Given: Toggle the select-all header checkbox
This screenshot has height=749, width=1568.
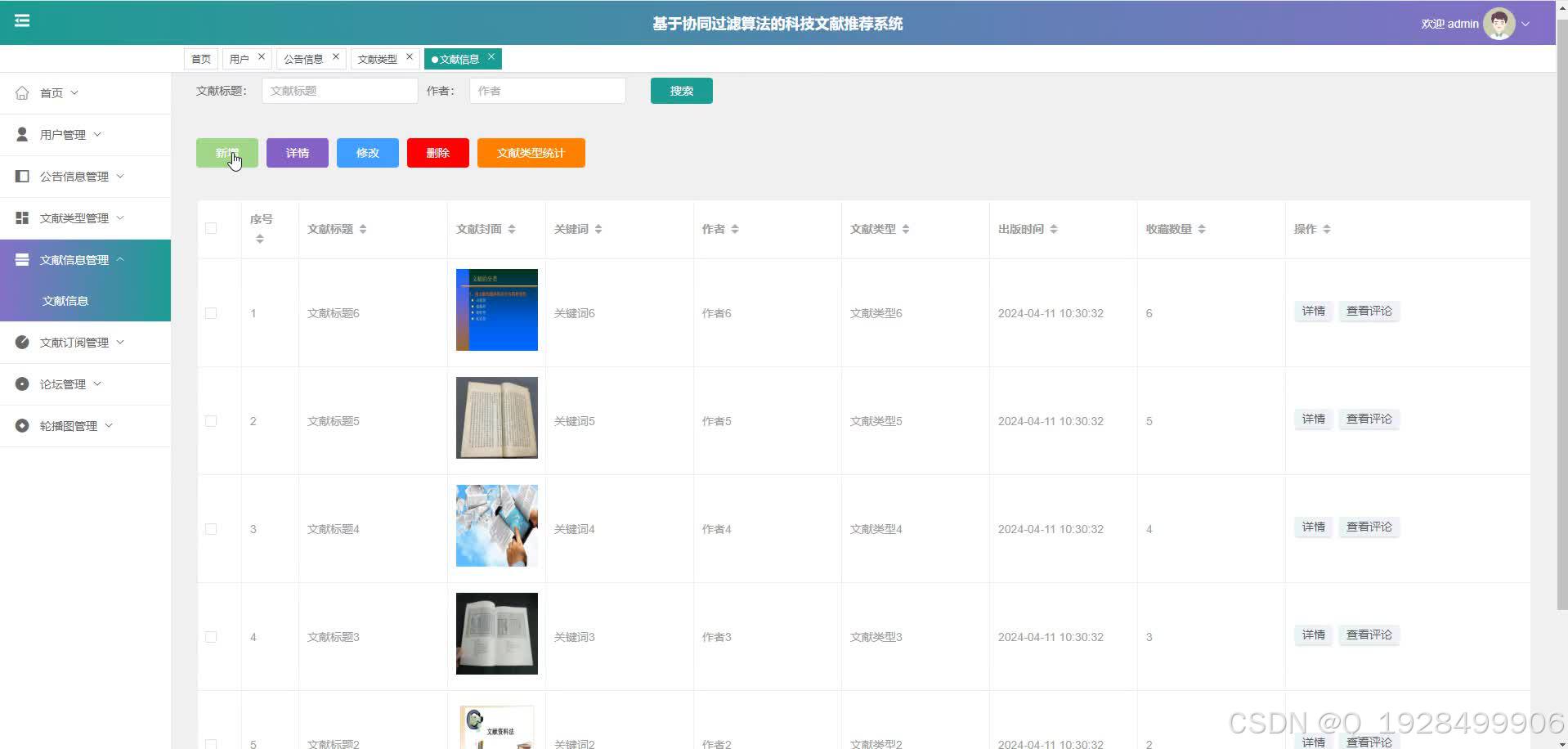Looking at the screenshot, I should (211, 228).
